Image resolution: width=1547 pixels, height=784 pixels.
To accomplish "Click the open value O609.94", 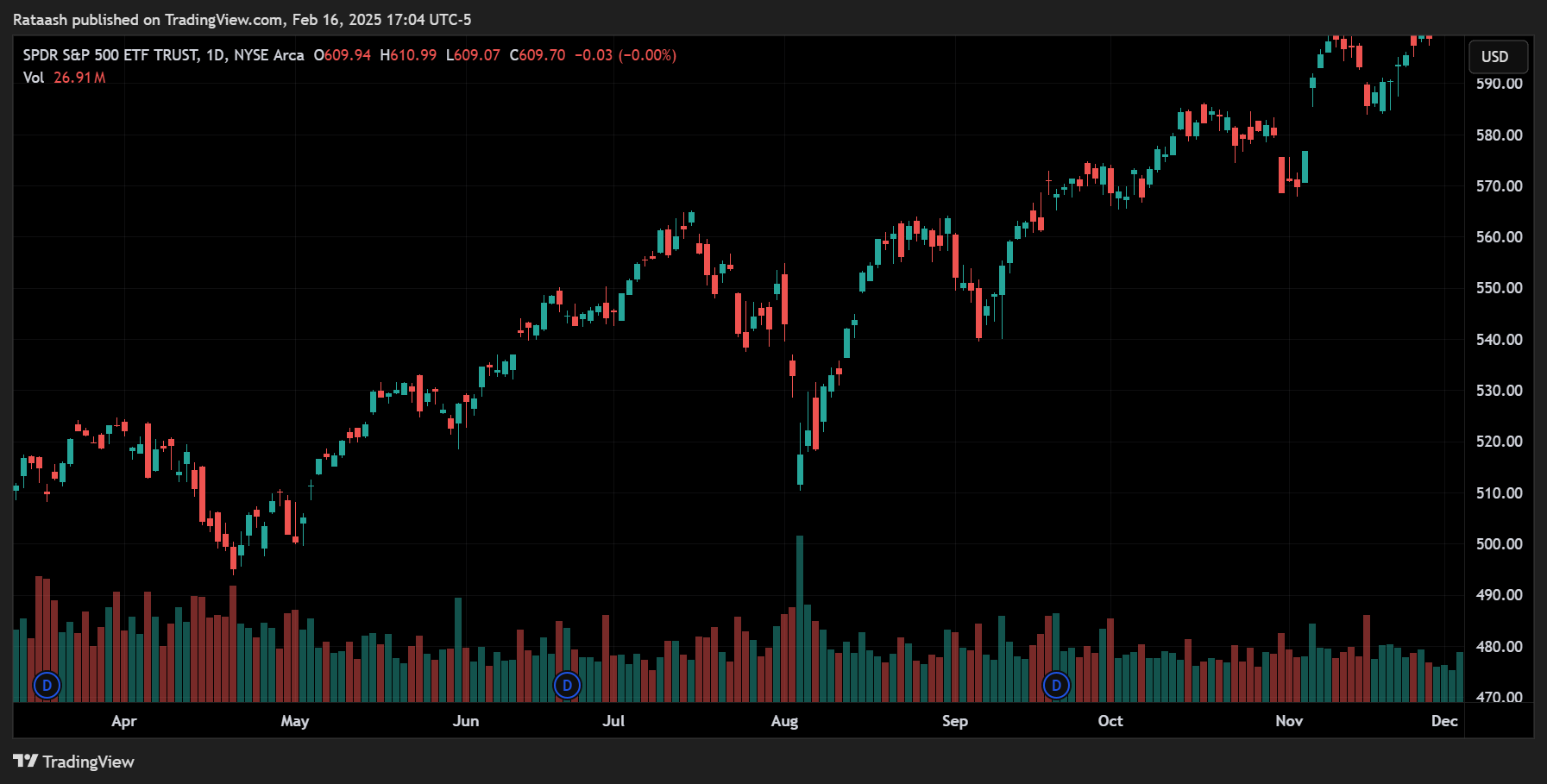I will click(342, 55).
